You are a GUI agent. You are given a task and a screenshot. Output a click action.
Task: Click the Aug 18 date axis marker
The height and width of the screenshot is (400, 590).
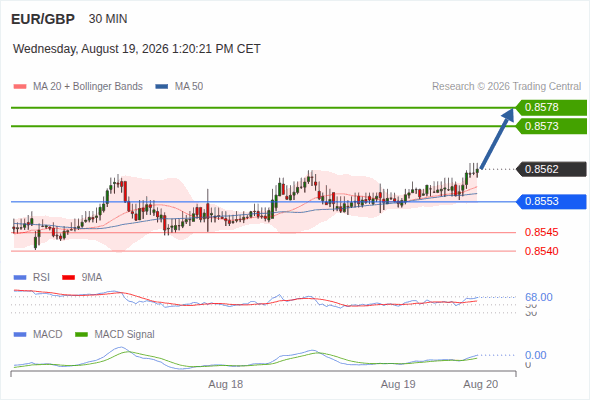pos(226,385)
